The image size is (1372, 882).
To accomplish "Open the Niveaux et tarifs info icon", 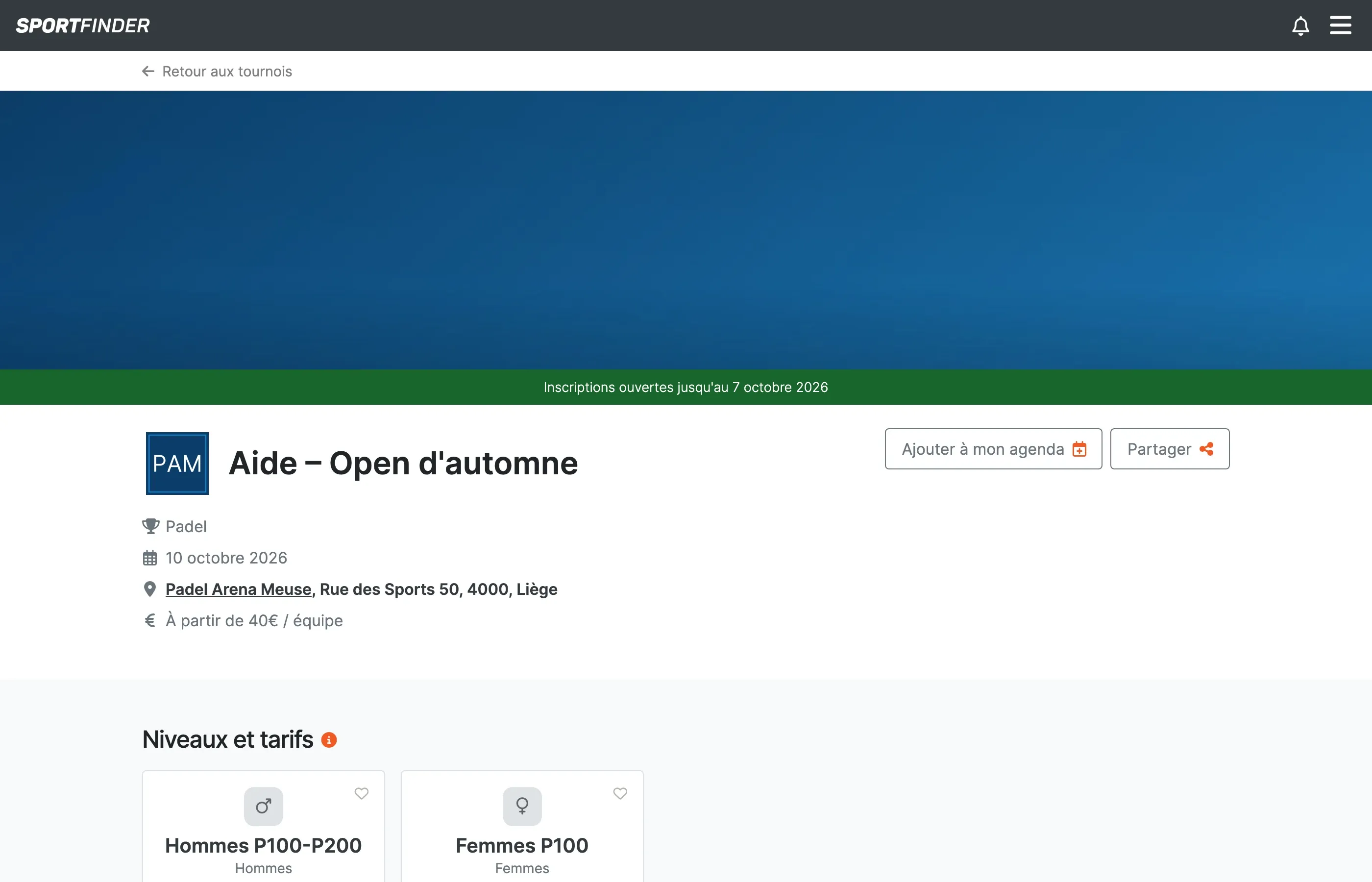I will [x=329, y=740].
